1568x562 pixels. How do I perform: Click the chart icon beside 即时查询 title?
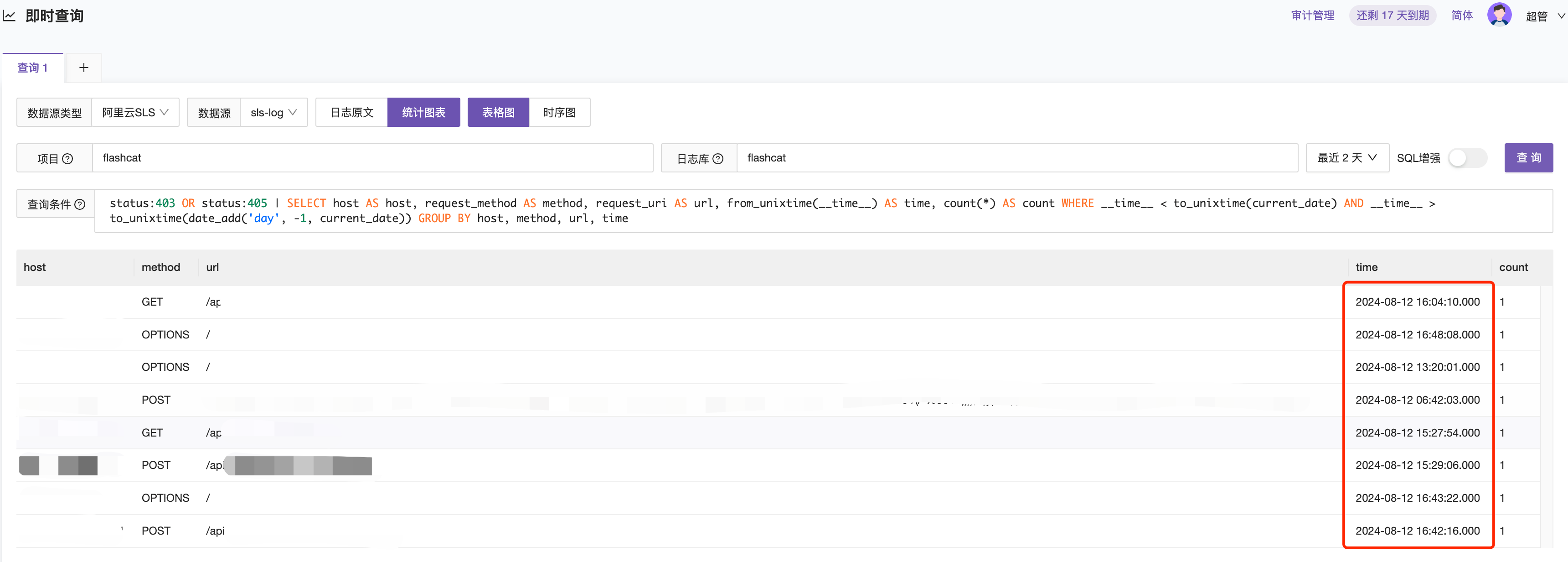[9, 16]
